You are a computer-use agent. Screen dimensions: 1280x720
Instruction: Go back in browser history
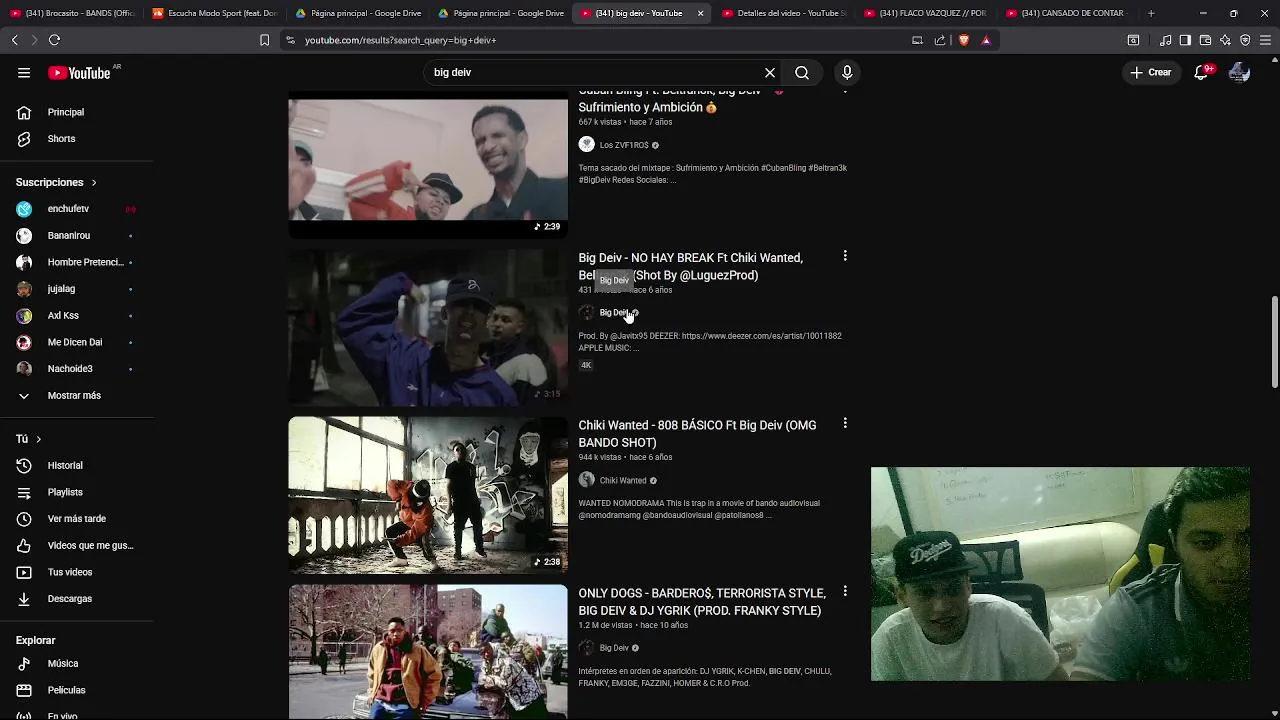click(x=14, y=40)
